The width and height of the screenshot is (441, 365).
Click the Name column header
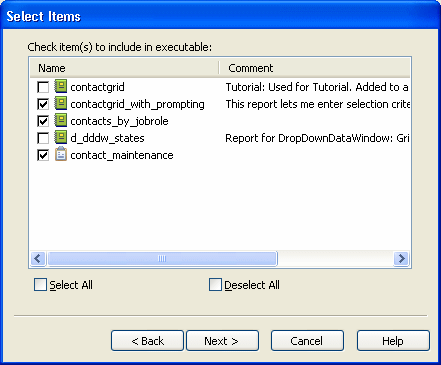click(x=124, y=68)
